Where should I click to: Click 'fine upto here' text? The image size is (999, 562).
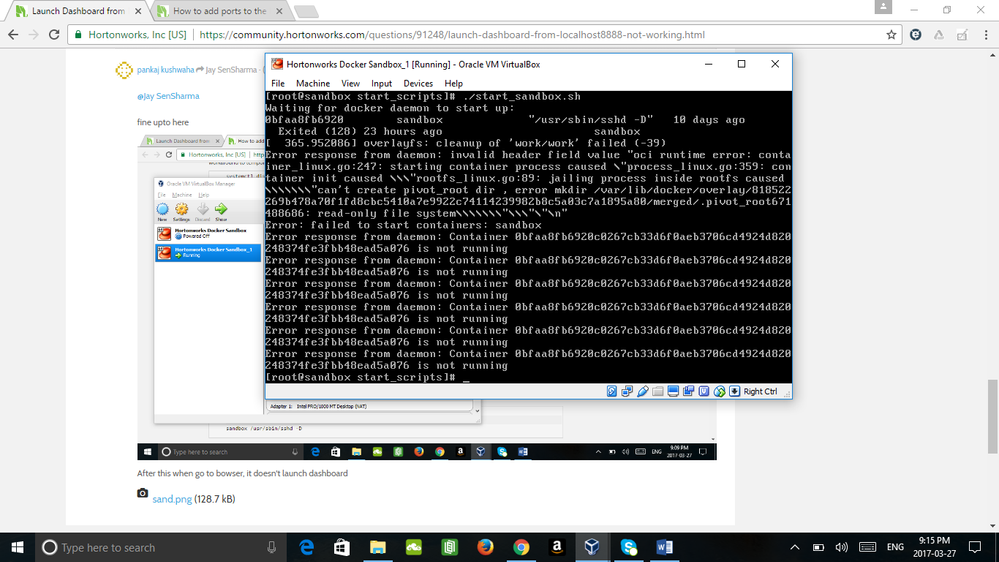pos(162,122)
